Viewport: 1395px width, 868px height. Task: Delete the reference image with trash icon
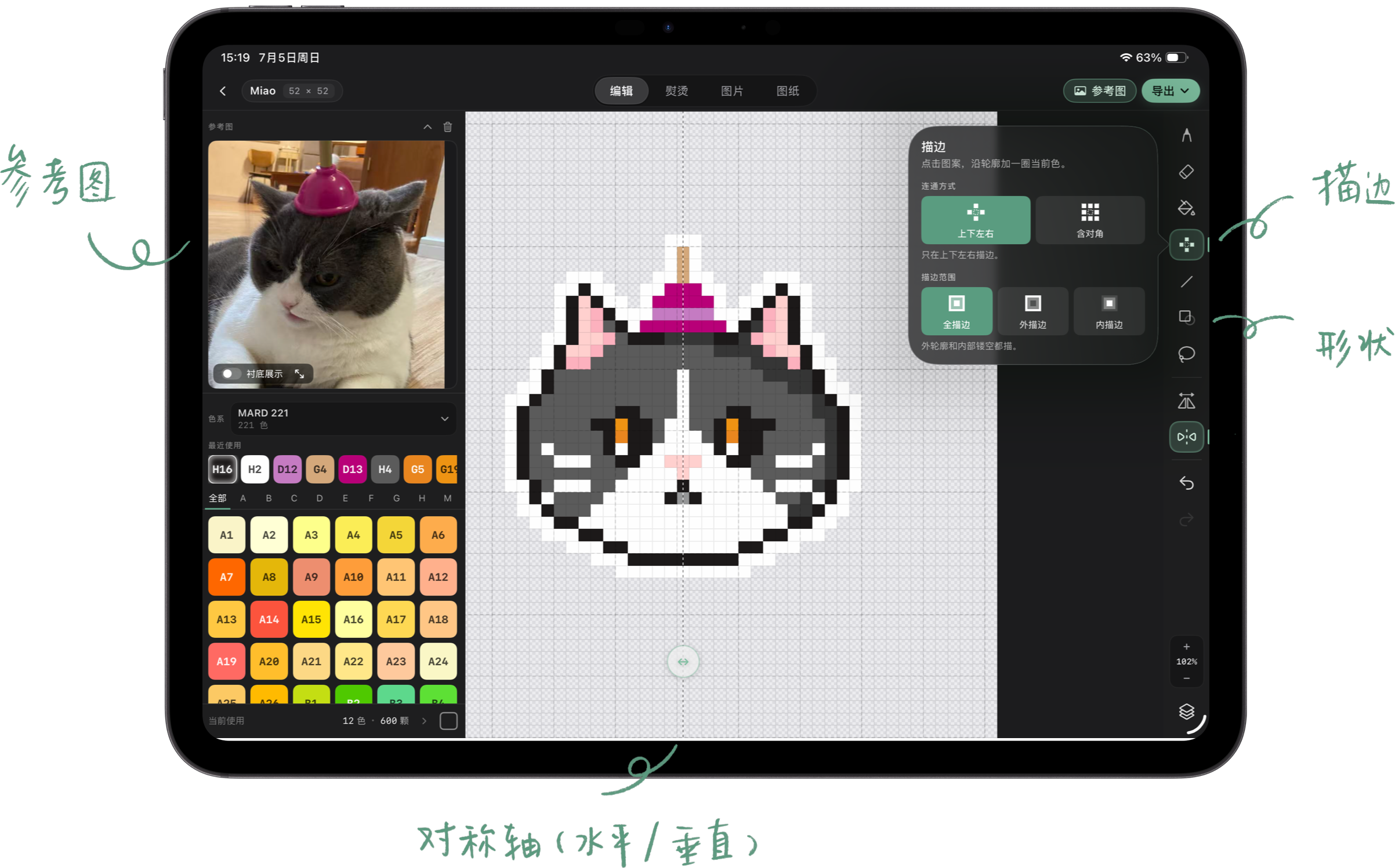(447, 126)
